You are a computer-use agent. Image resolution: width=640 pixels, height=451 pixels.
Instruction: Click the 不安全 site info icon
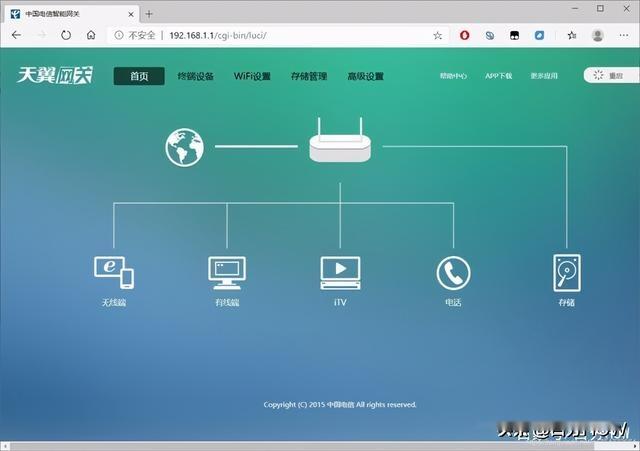119,36
